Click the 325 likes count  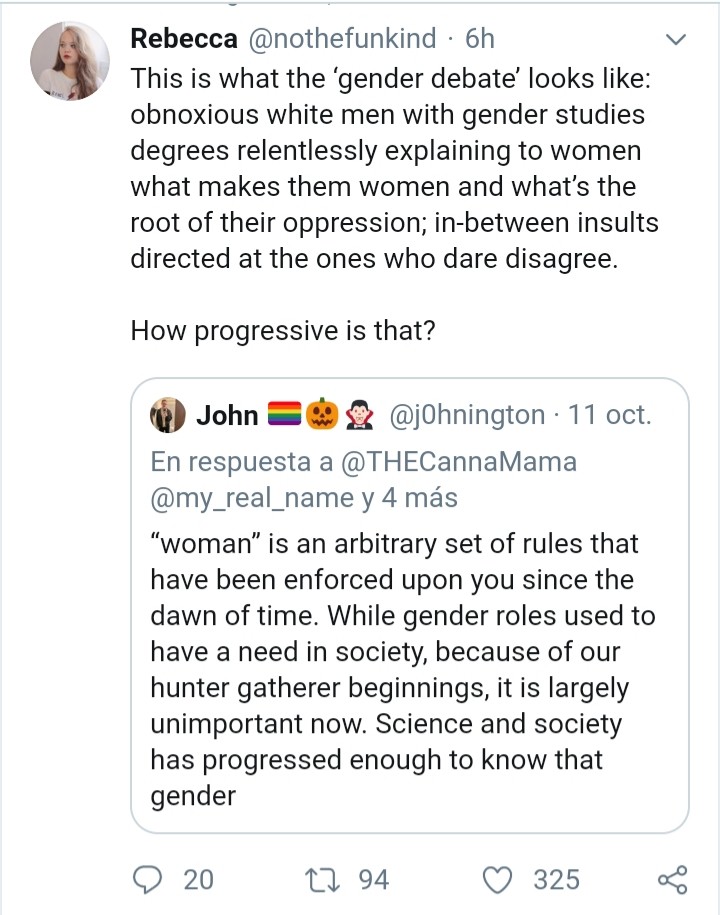tap(556, 879)
